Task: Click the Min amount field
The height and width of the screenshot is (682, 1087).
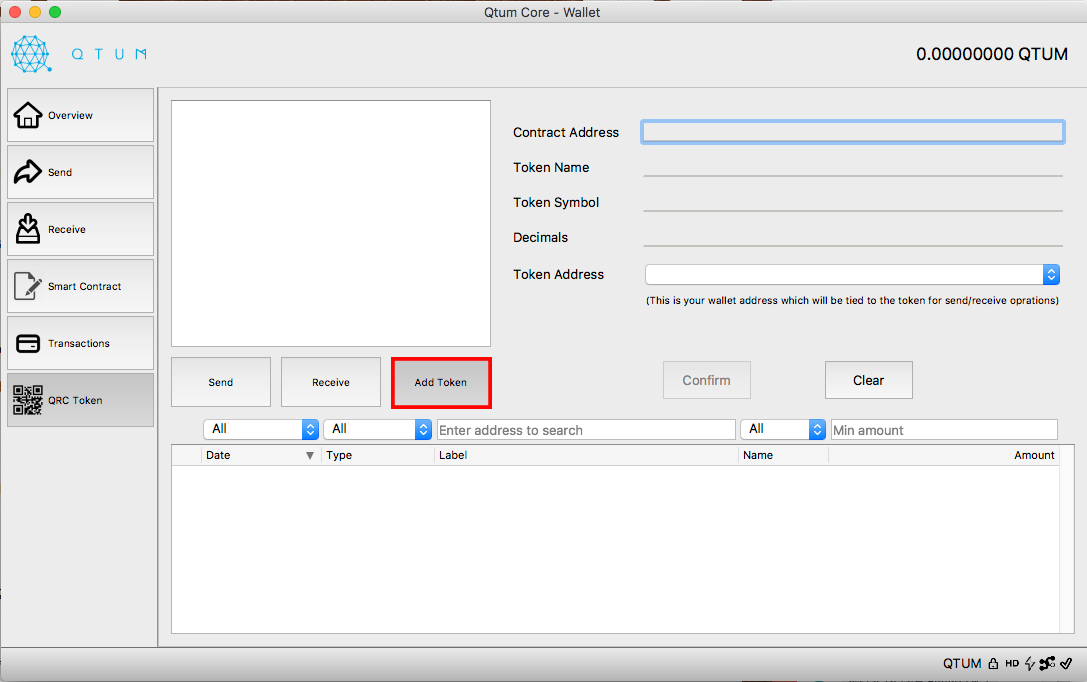Action: point(944,430)
